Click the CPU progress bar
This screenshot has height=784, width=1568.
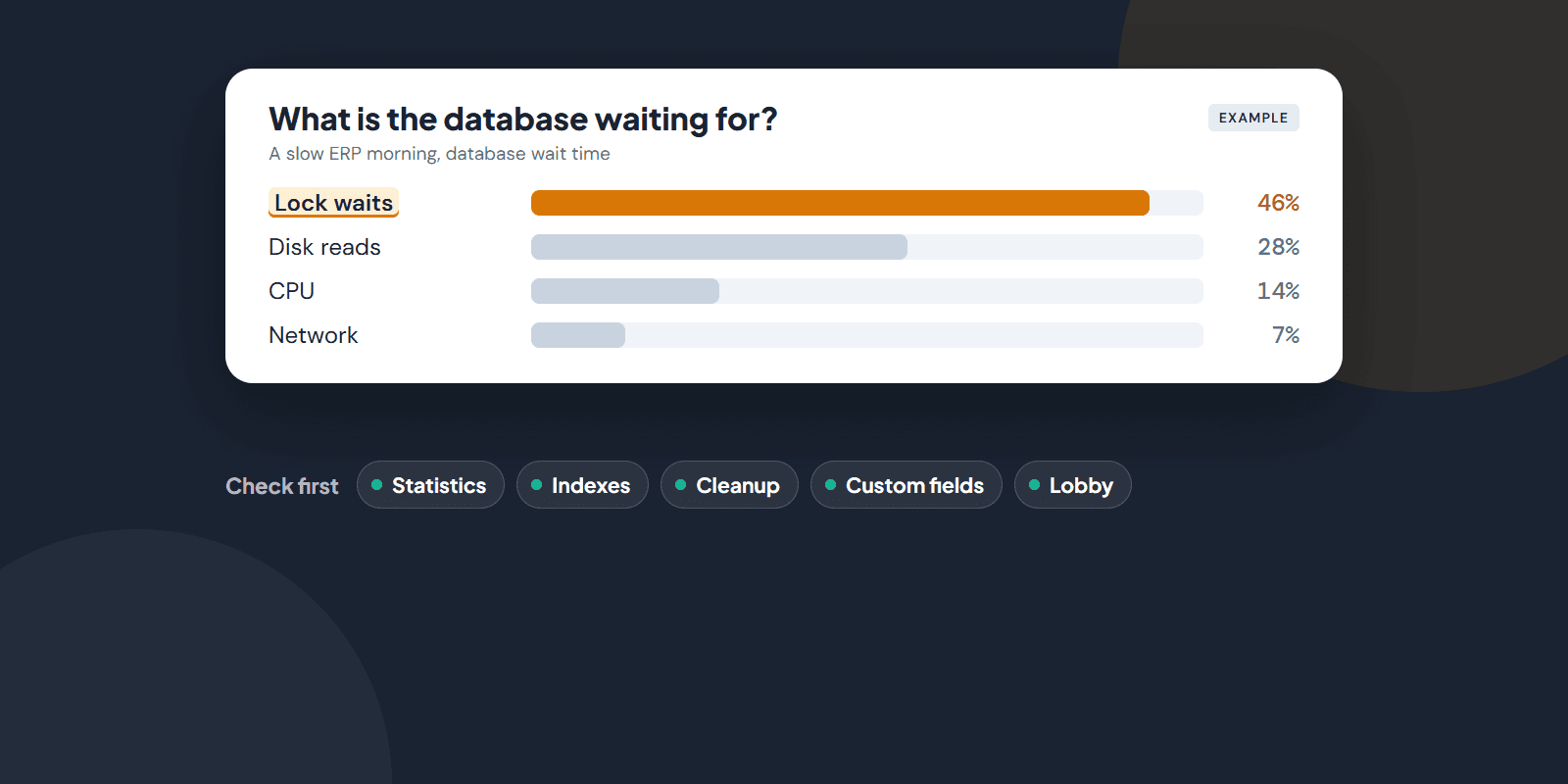pyautogui.click(x=867, y=291)
